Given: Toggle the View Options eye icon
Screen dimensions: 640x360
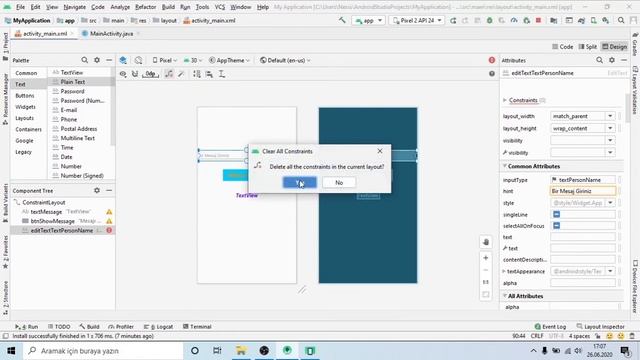Looking at the screenshot, I should (x=123, y=74).
